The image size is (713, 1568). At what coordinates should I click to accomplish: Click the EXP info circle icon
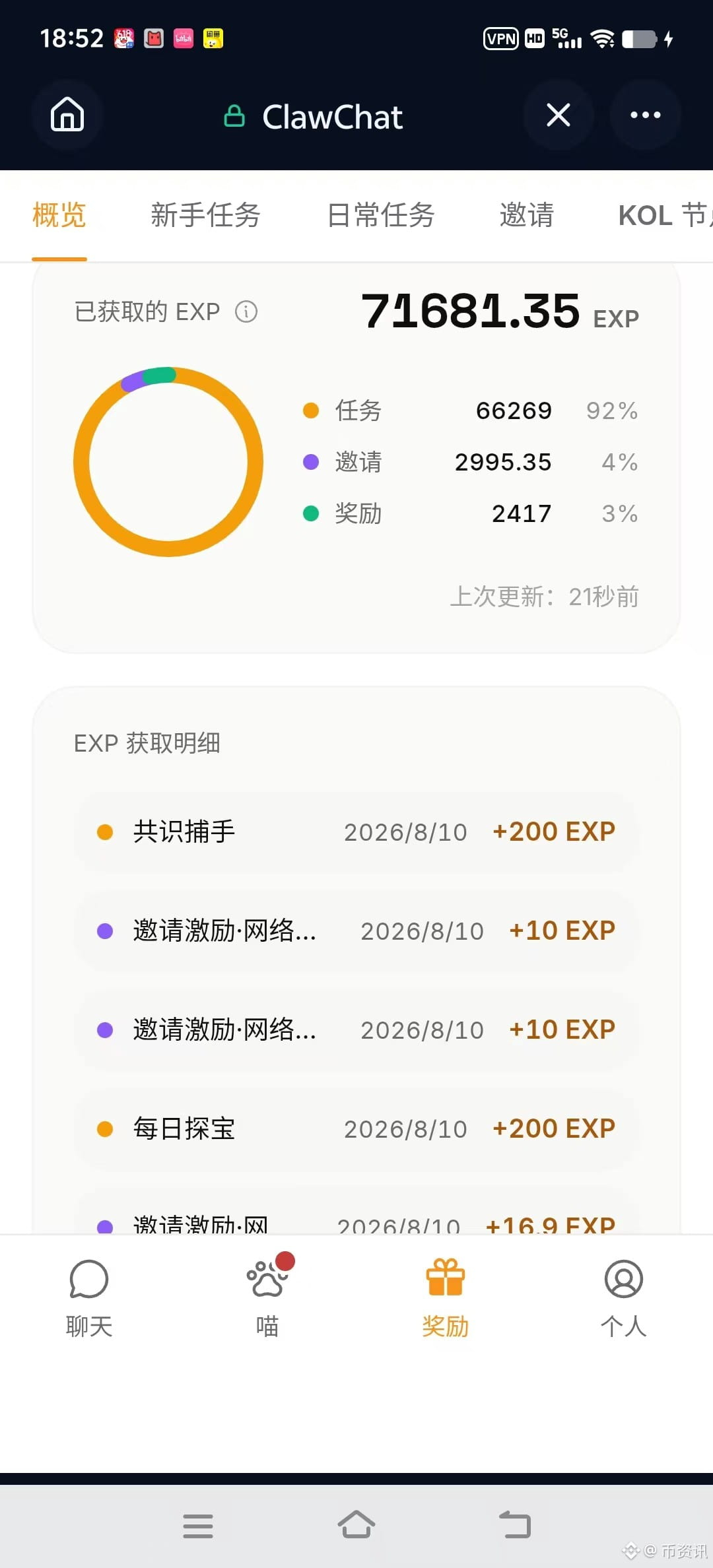click(246, 311)
